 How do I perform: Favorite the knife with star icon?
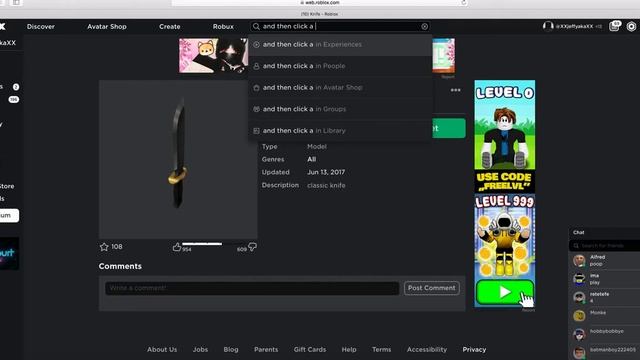pos(104,247)
